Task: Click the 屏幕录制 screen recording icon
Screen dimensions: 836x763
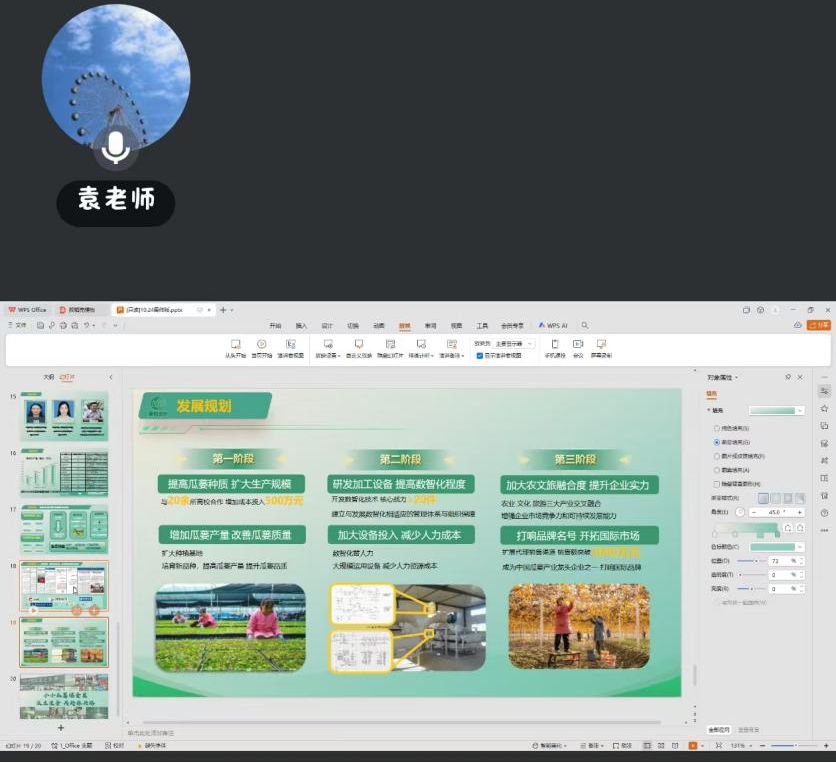Action: point(601,344)
